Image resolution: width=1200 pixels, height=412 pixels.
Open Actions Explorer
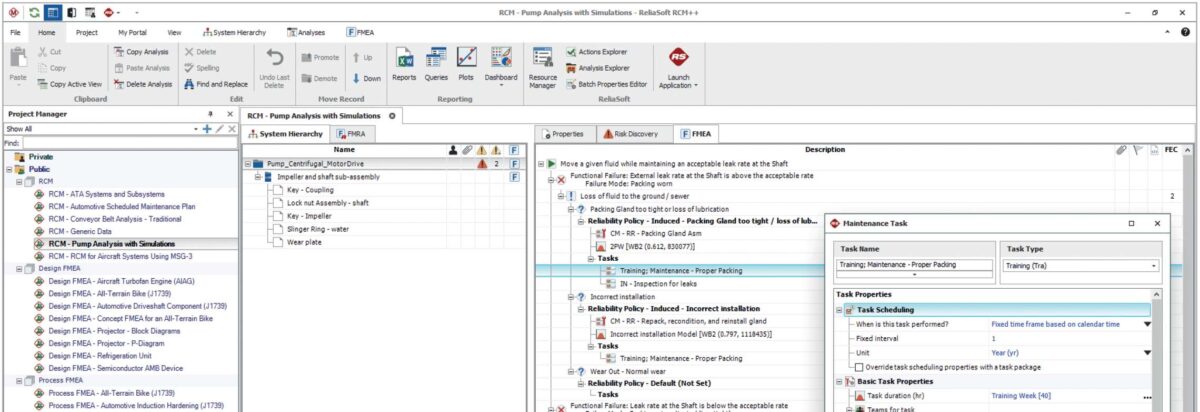coord(597,52)
